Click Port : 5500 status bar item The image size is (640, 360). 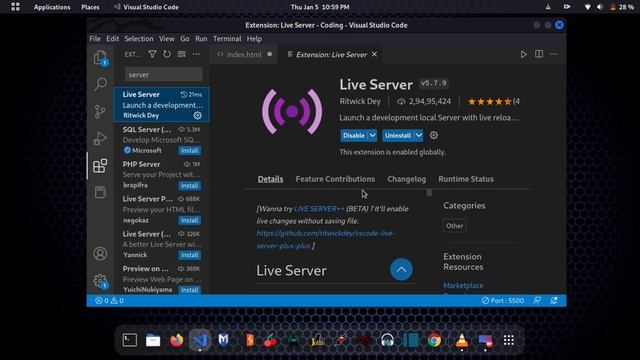pyautogui.click(x=502, y=301)
